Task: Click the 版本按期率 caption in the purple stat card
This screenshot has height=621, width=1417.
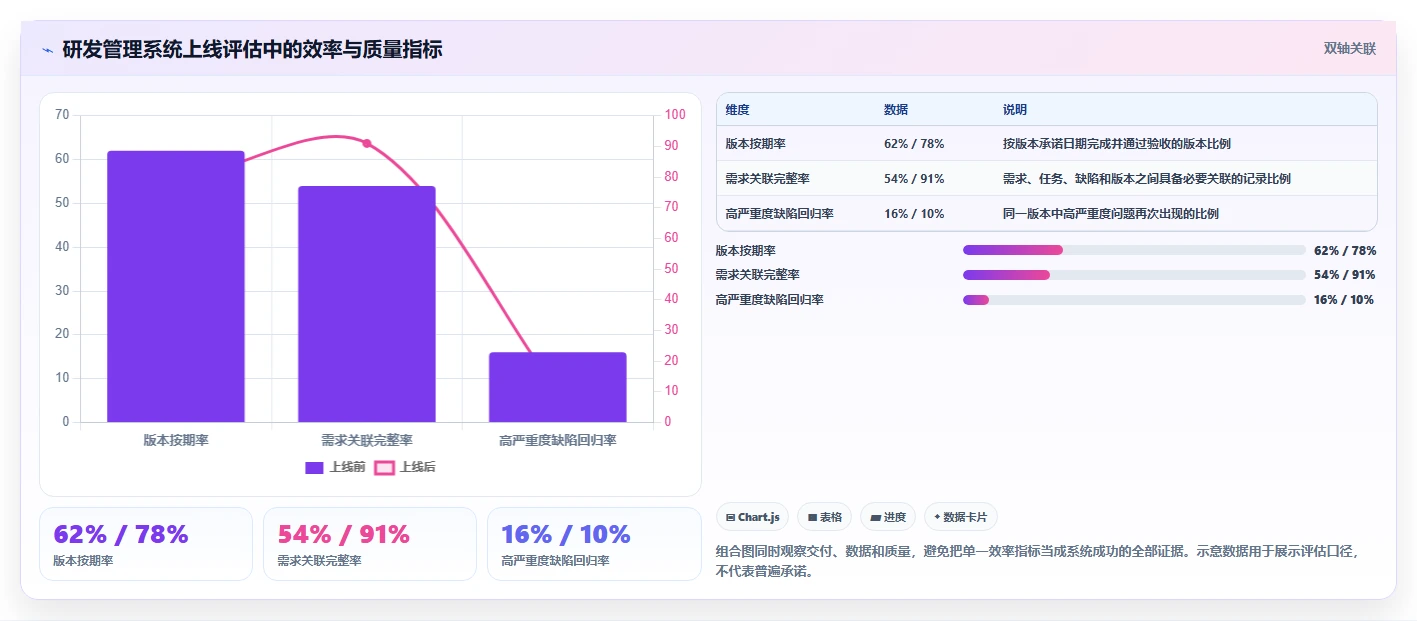Action: pyautogui.click(x=83, y=561)
